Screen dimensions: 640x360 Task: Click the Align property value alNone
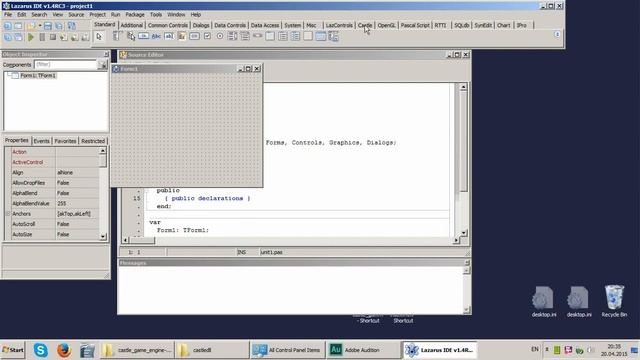pyautogui.click(x=78, y=173)
